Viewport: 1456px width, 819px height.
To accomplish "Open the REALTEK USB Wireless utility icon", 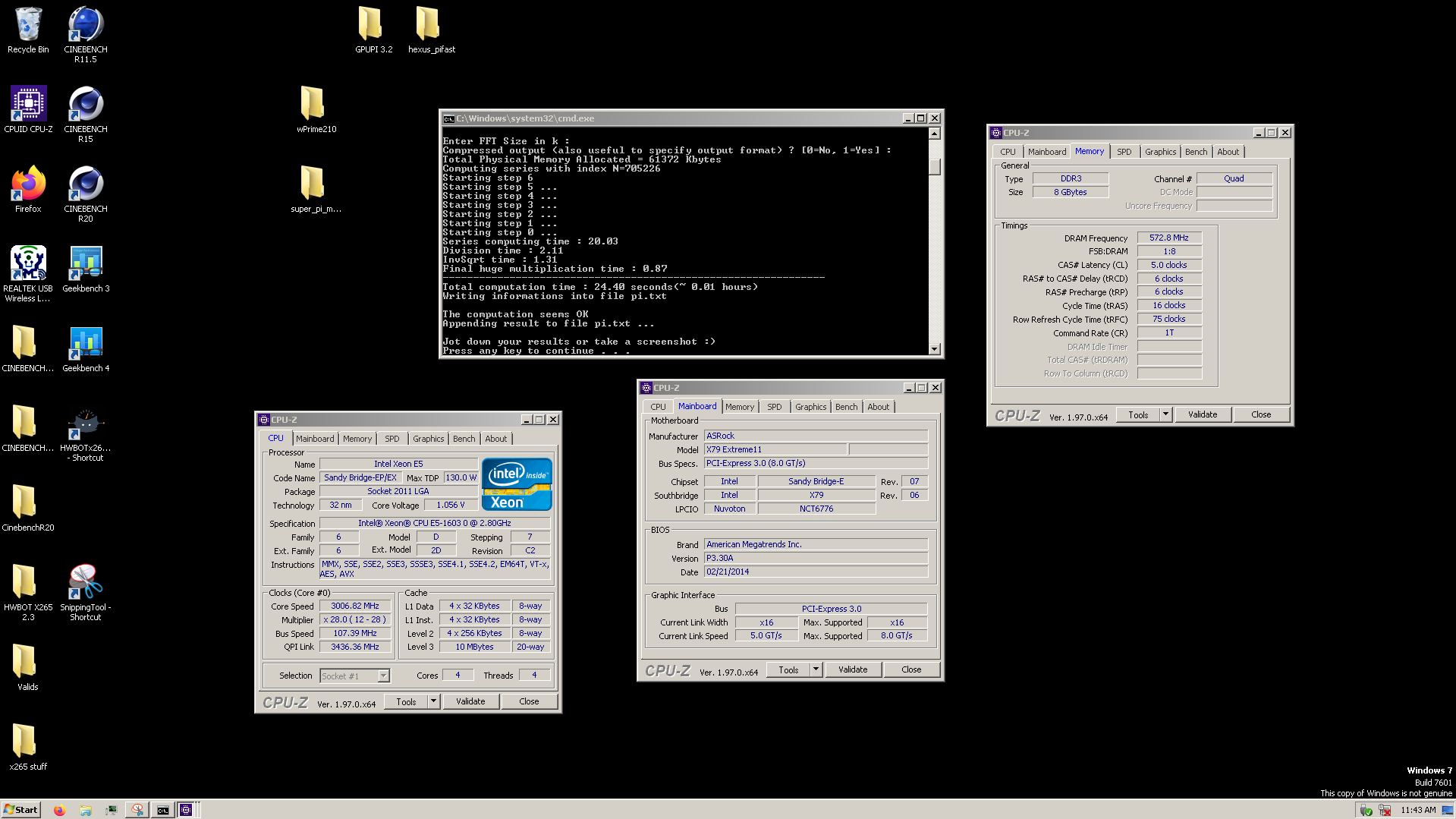I will [28, 273].
